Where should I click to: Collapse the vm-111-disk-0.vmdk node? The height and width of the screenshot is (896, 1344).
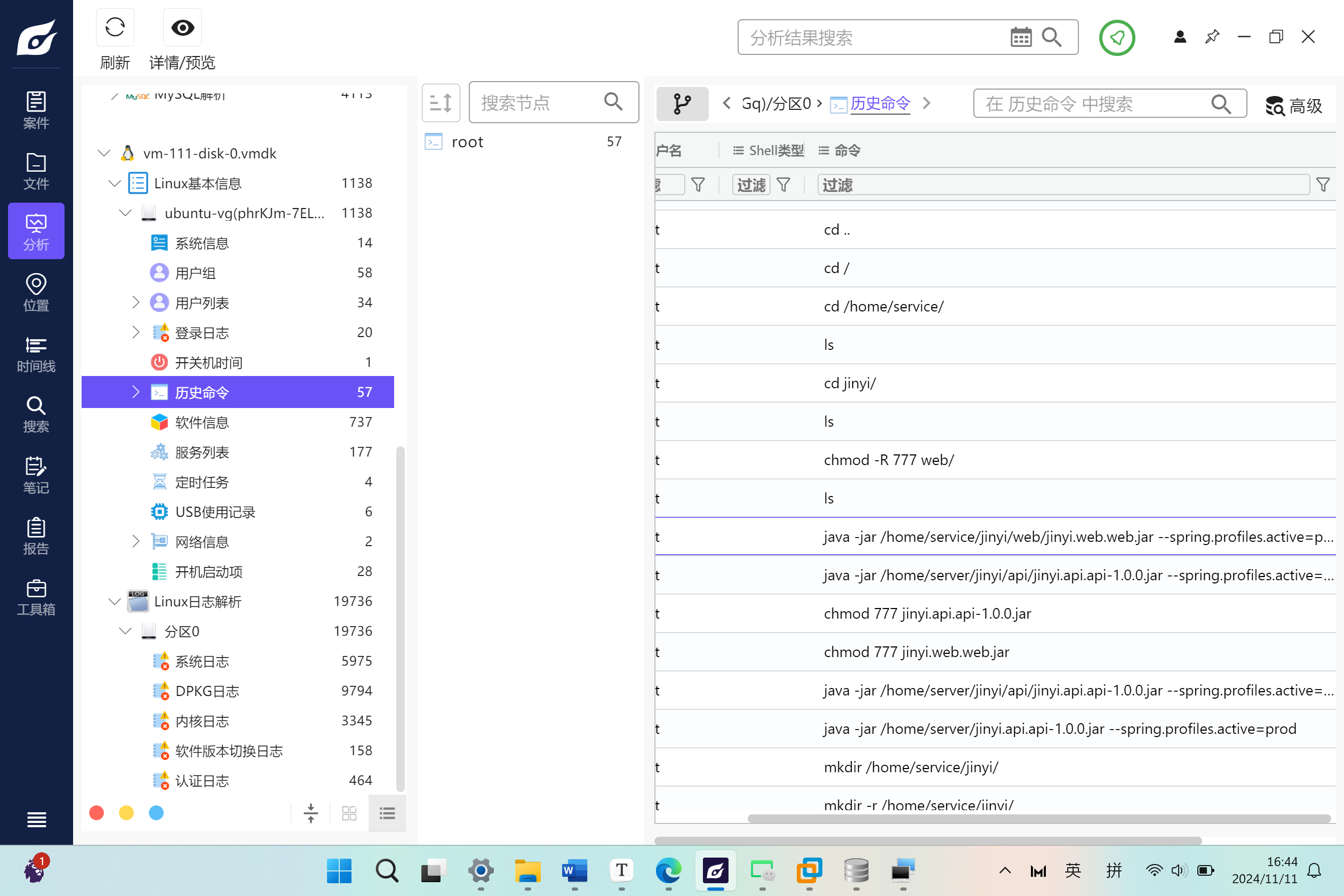tap(104, 153)
